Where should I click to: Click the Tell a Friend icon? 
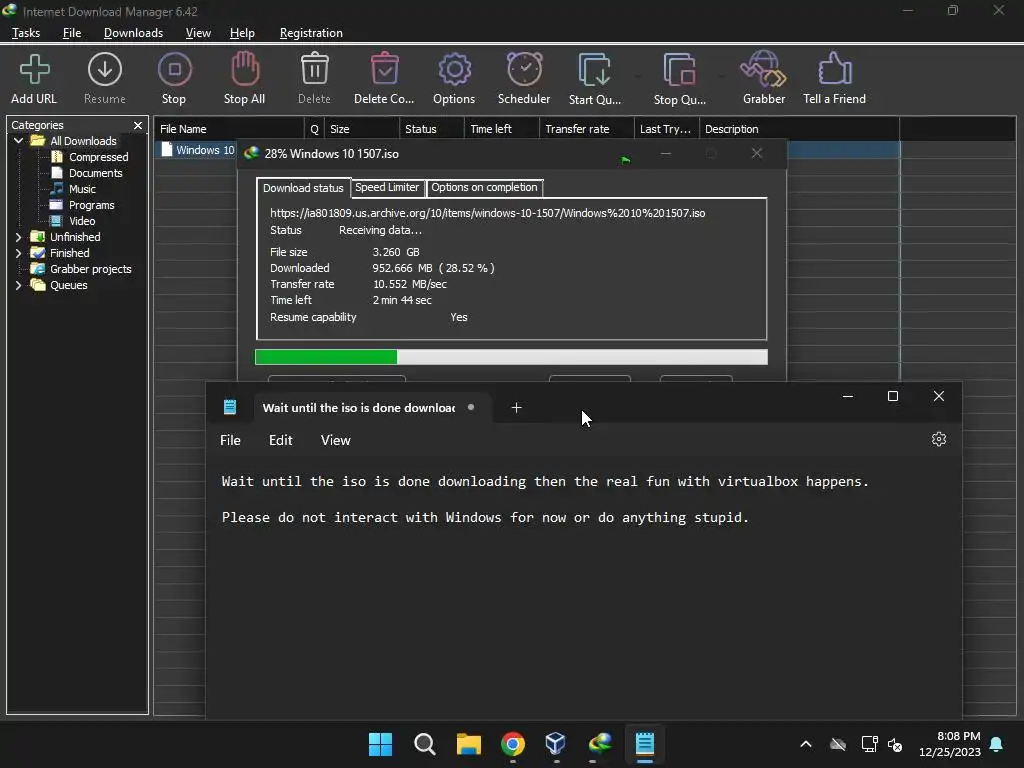tap(834, 78)
